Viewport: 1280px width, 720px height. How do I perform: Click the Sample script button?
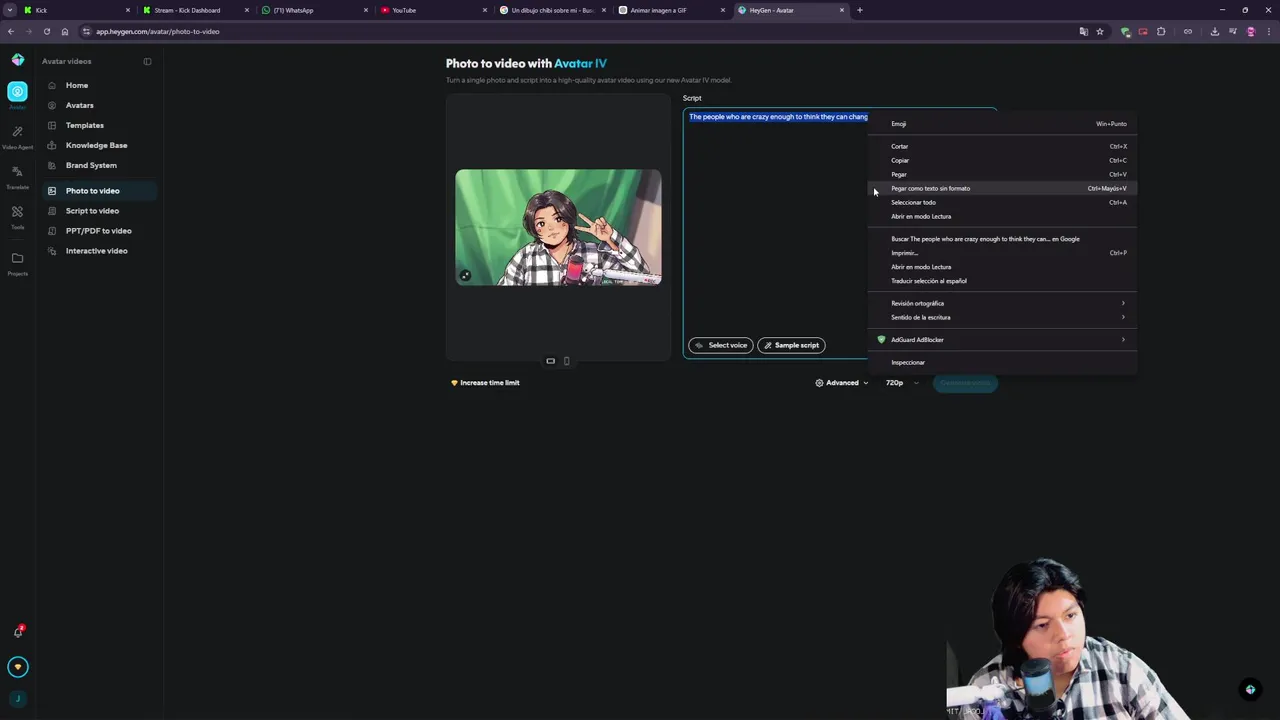[791, 345]
